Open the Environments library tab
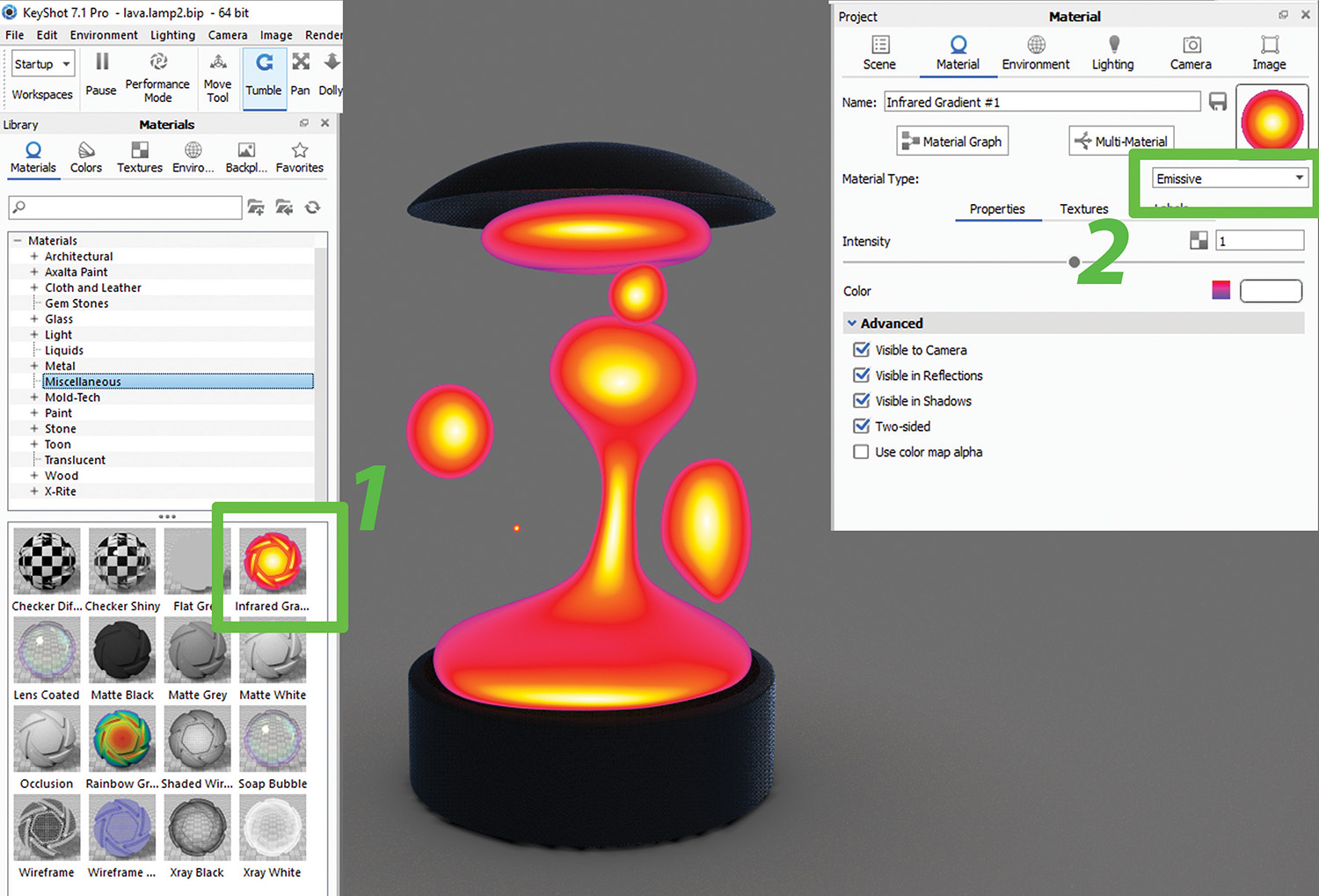 (193, 157)
